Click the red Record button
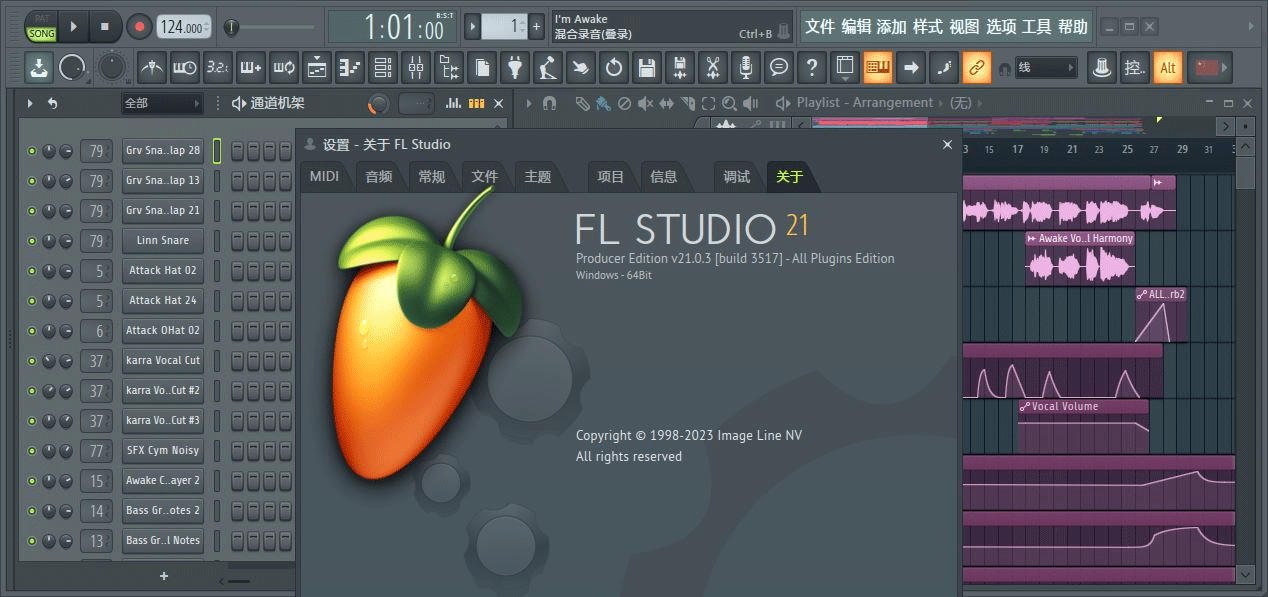 click(x=139, y=27)
